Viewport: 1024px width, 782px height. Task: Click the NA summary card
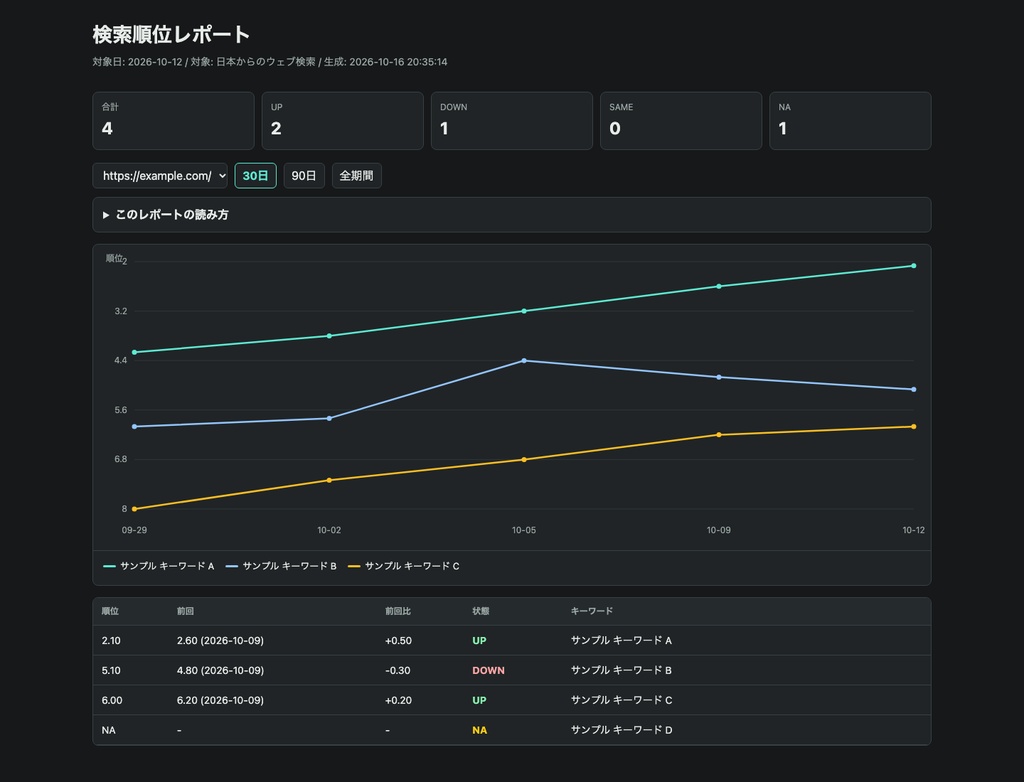click(x=850, y=121)
